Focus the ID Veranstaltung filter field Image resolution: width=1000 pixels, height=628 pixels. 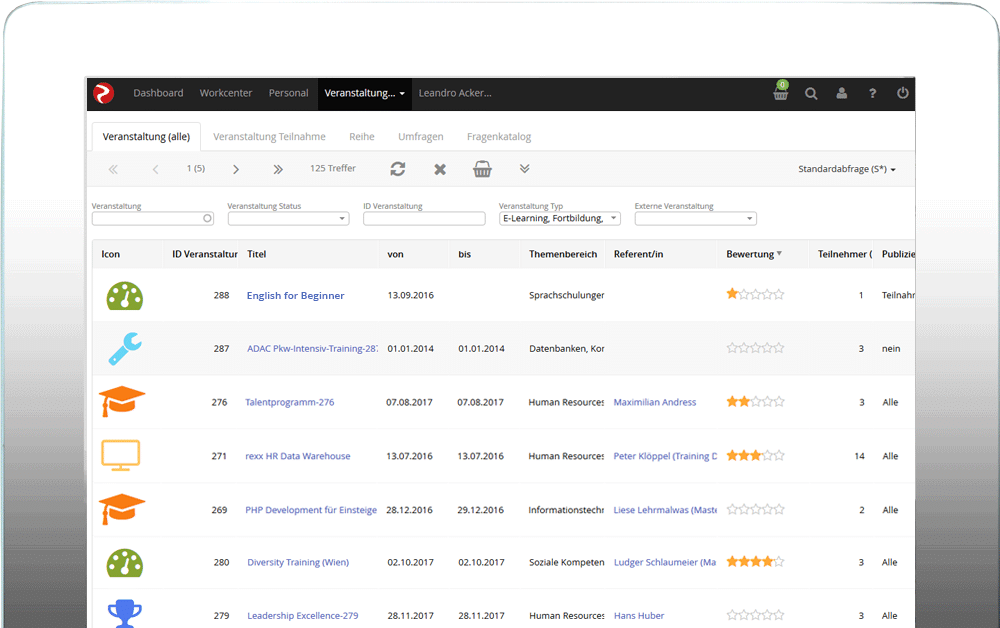424,218
